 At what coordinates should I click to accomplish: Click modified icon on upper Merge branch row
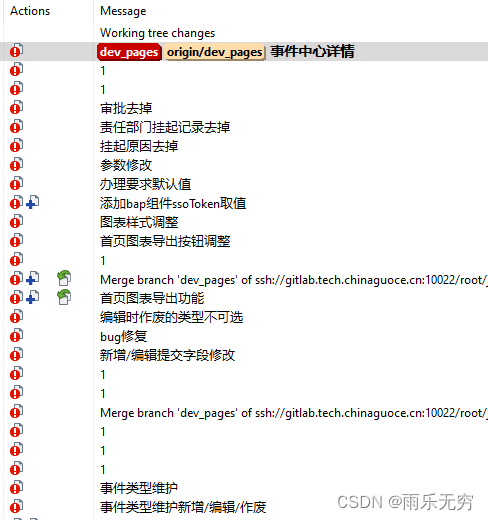(16, 279)
